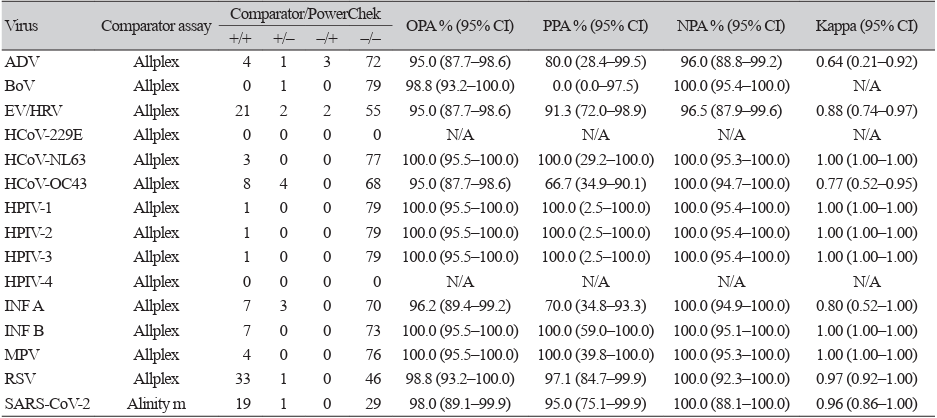
Task: Click the SARS-CoV-2 virus name
Action: [x=42, y=401]
